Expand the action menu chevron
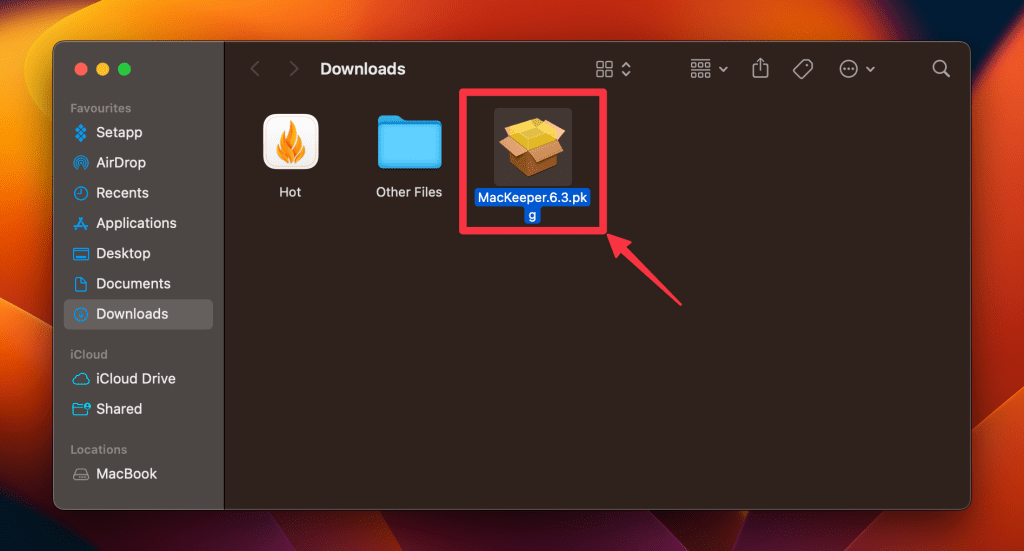Image resolution: width=1024 pixels, height=551 pixels. [871, 69]
